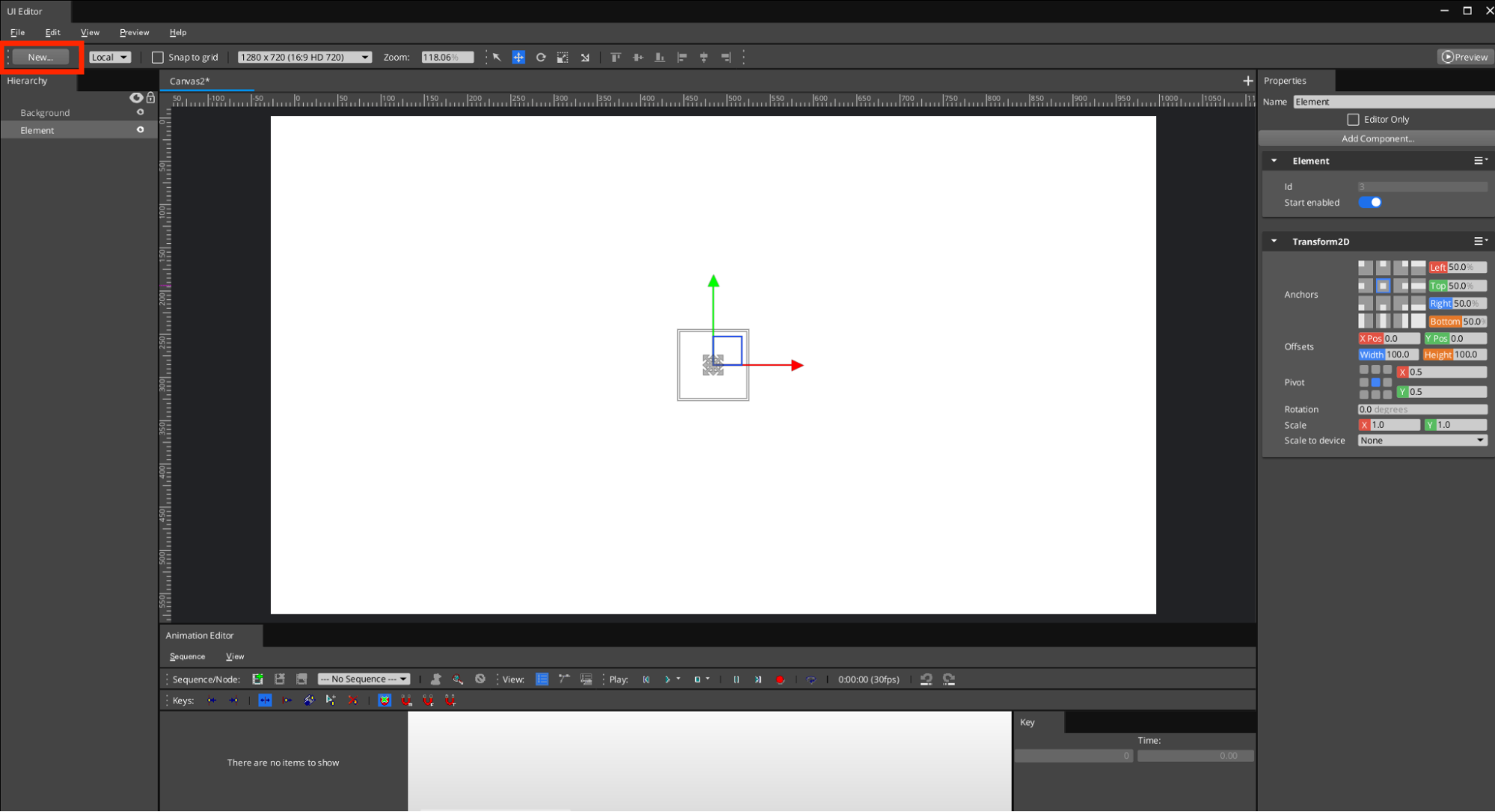1495x812 pixels.
Task: Redo the last animation edit
Action: (949, 679)
